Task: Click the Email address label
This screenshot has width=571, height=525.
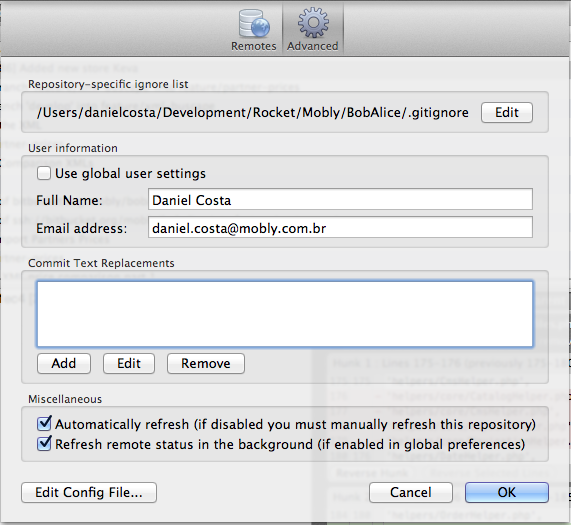Action: [x=82, y=228]
